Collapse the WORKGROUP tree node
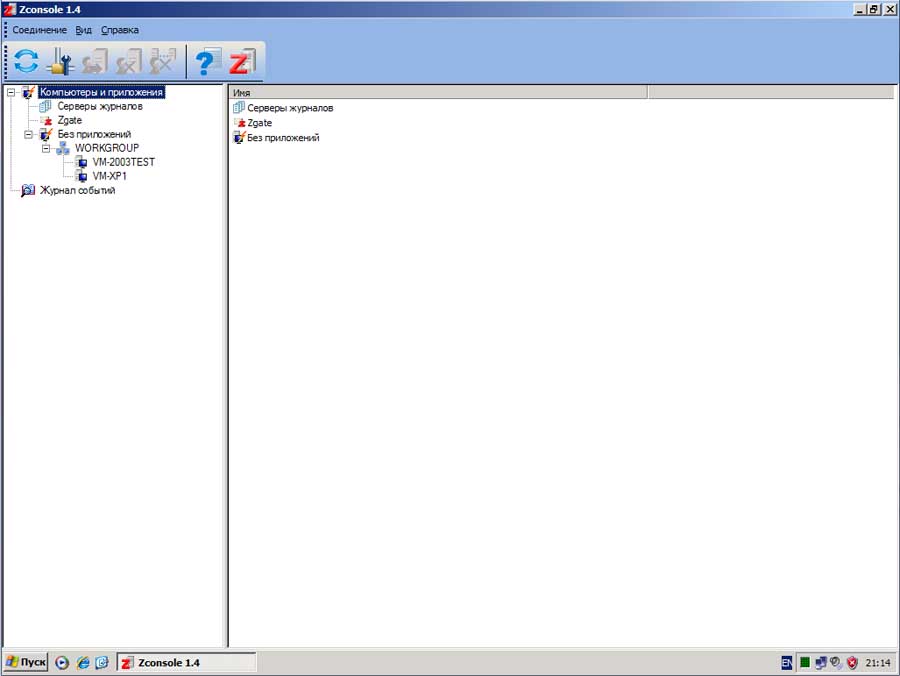This screenshot has width=900, height=676. click(46, 148)
